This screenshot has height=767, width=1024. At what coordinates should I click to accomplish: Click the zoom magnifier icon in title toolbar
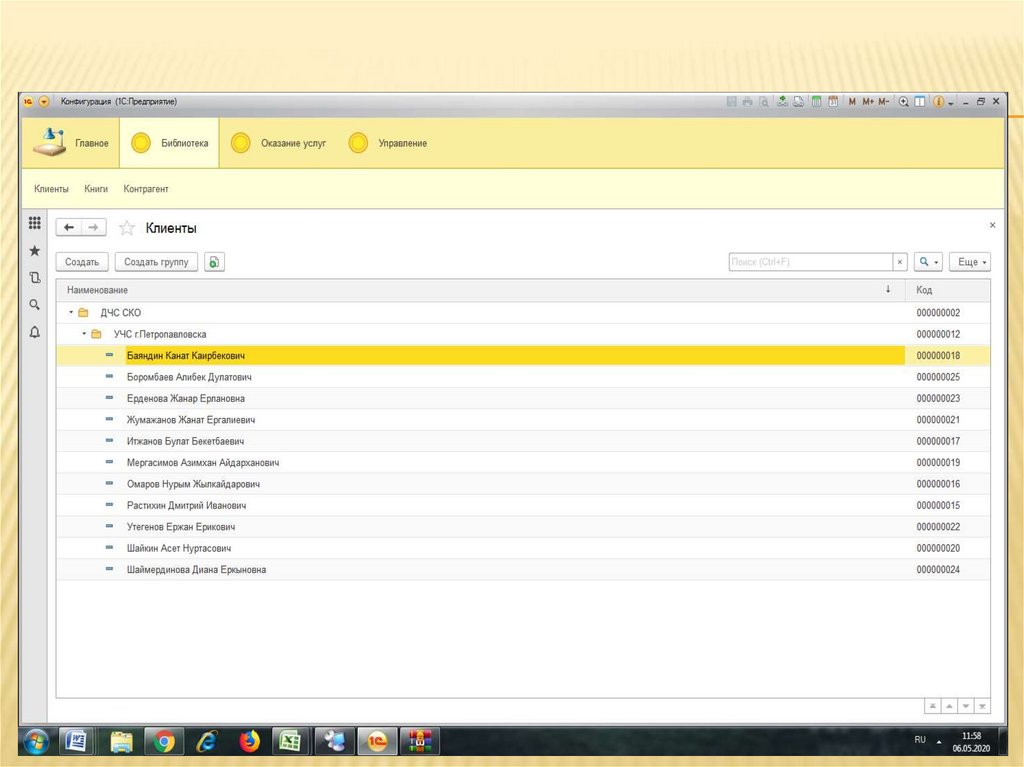(x=903, y=101)
